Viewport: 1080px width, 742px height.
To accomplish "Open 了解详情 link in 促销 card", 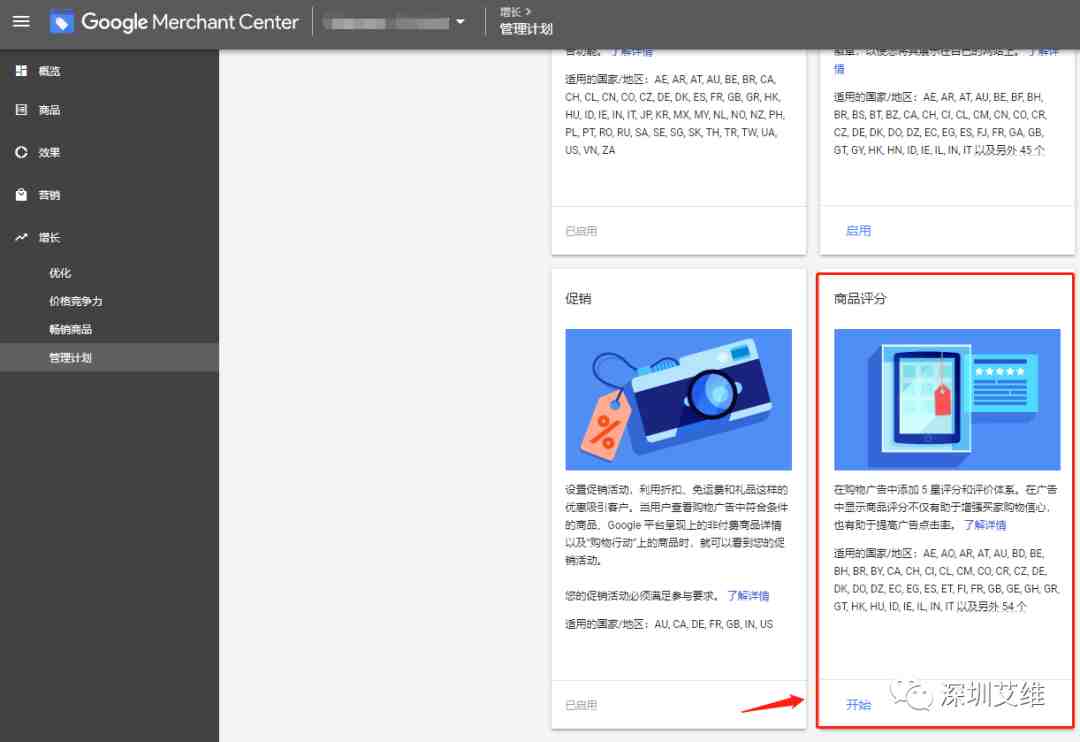I will click(748, 596).
